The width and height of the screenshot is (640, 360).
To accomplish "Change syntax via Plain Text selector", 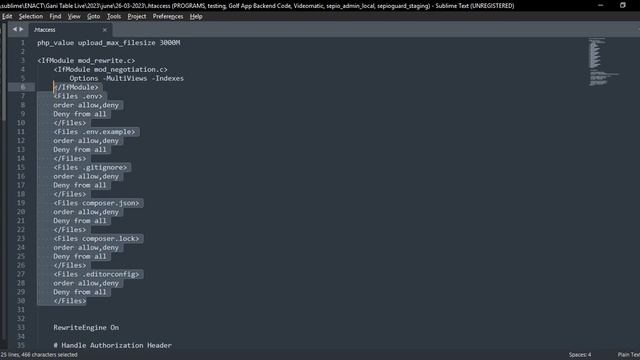I will (x=629, y=355).
